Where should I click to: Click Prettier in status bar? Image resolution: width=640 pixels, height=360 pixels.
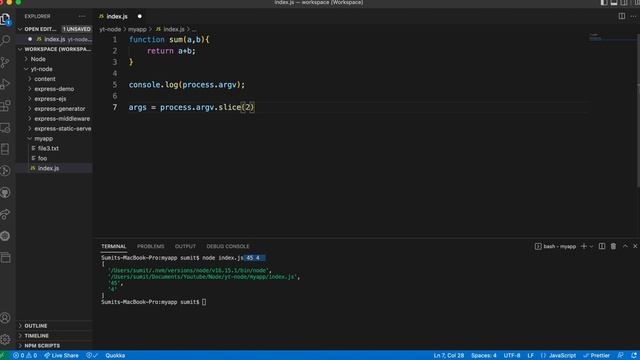(597, 356)
